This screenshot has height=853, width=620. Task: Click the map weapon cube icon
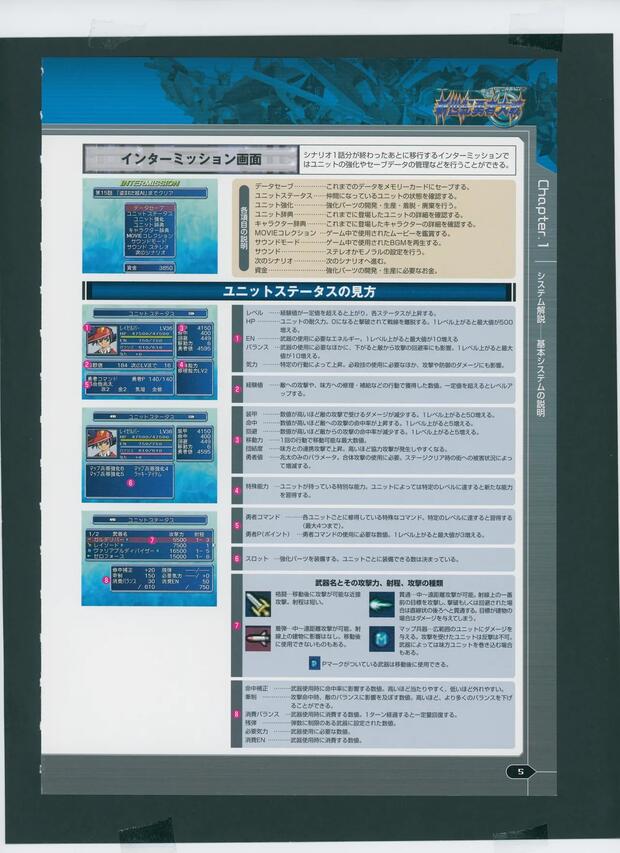[382, 637]
